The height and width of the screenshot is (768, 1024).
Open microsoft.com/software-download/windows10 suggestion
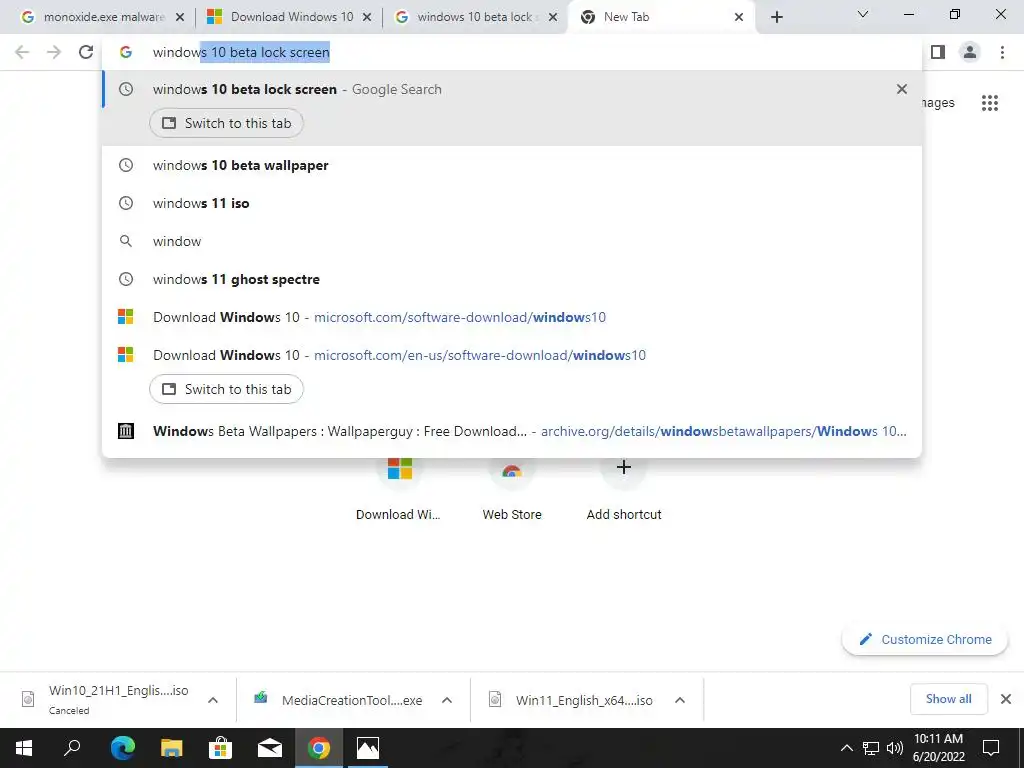(x=512, y=317)
